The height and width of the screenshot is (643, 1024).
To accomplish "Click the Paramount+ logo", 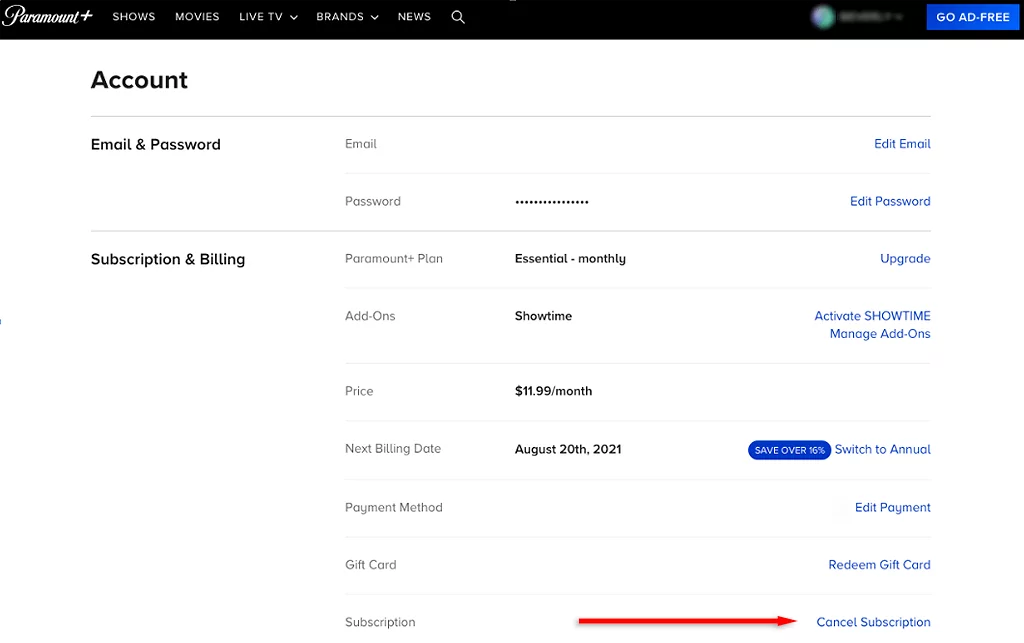I will [47, 16].
